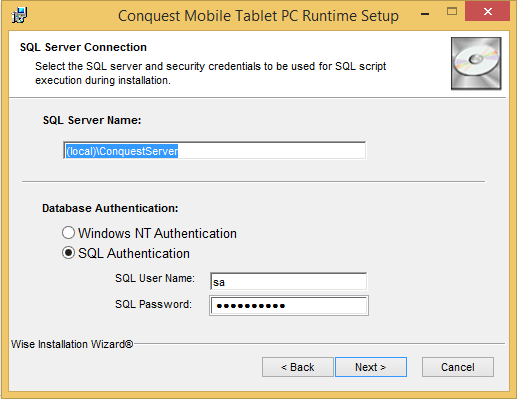Maximize the Runtime Setup window
The height and width of the screenshot is (399, 517).
452,12
